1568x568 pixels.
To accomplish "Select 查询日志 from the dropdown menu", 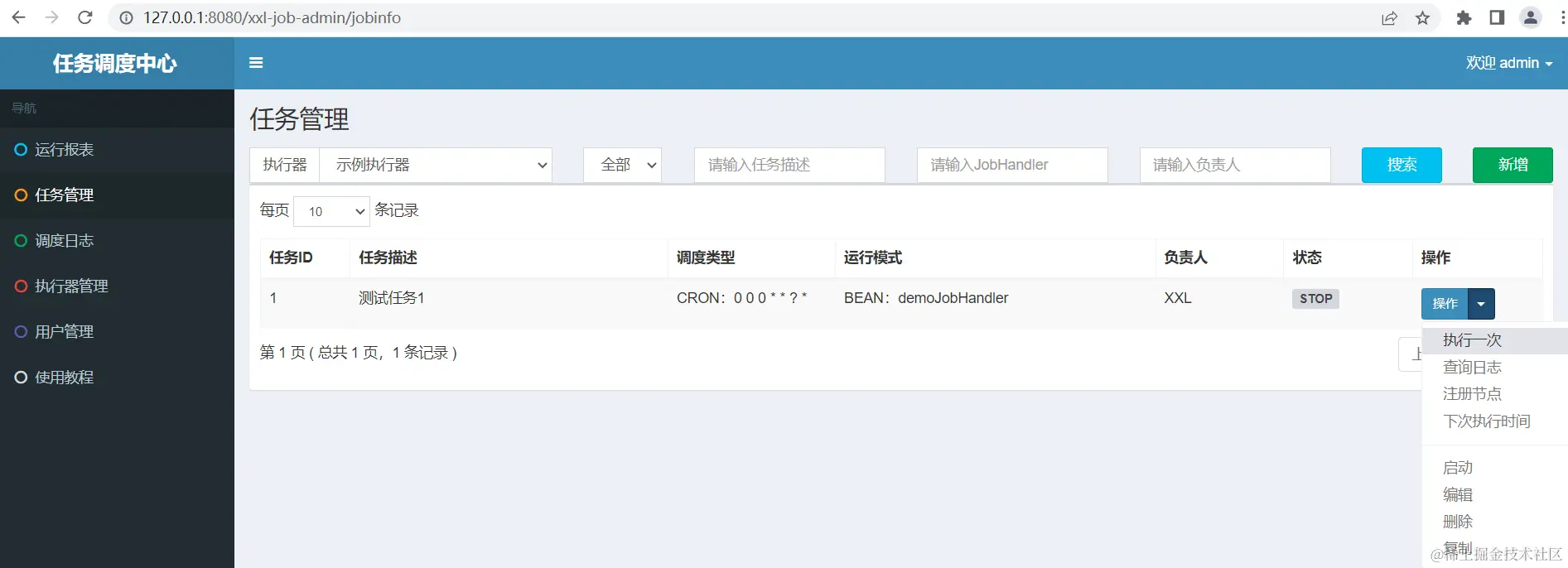I will (1495, 368).
